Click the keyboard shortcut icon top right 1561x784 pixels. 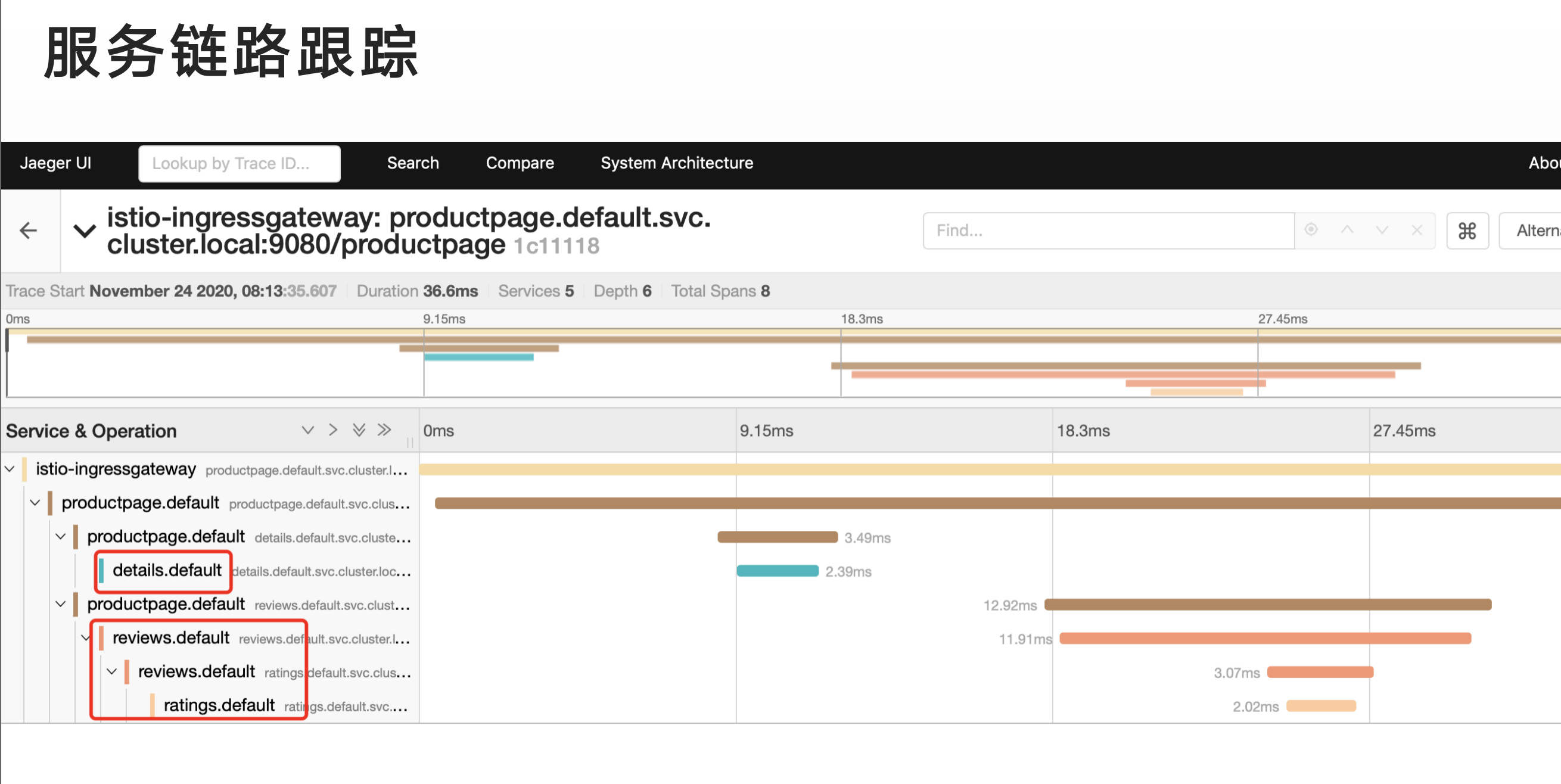(1469, 228)
